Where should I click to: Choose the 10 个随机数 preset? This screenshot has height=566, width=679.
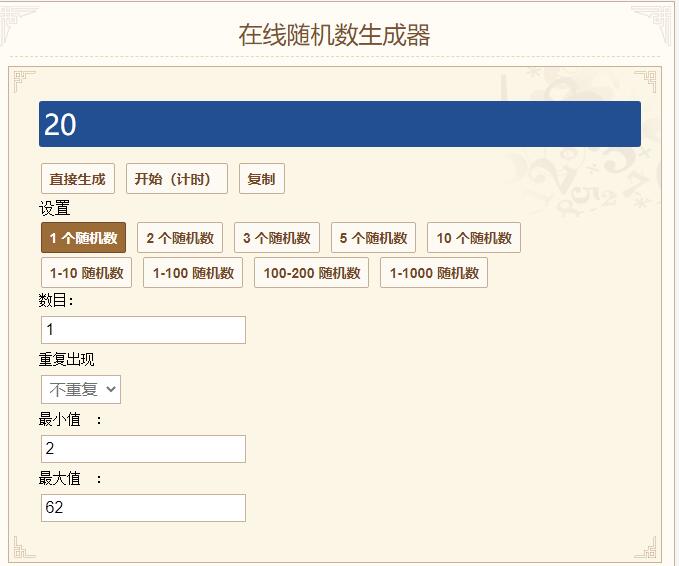pos(474,238)
